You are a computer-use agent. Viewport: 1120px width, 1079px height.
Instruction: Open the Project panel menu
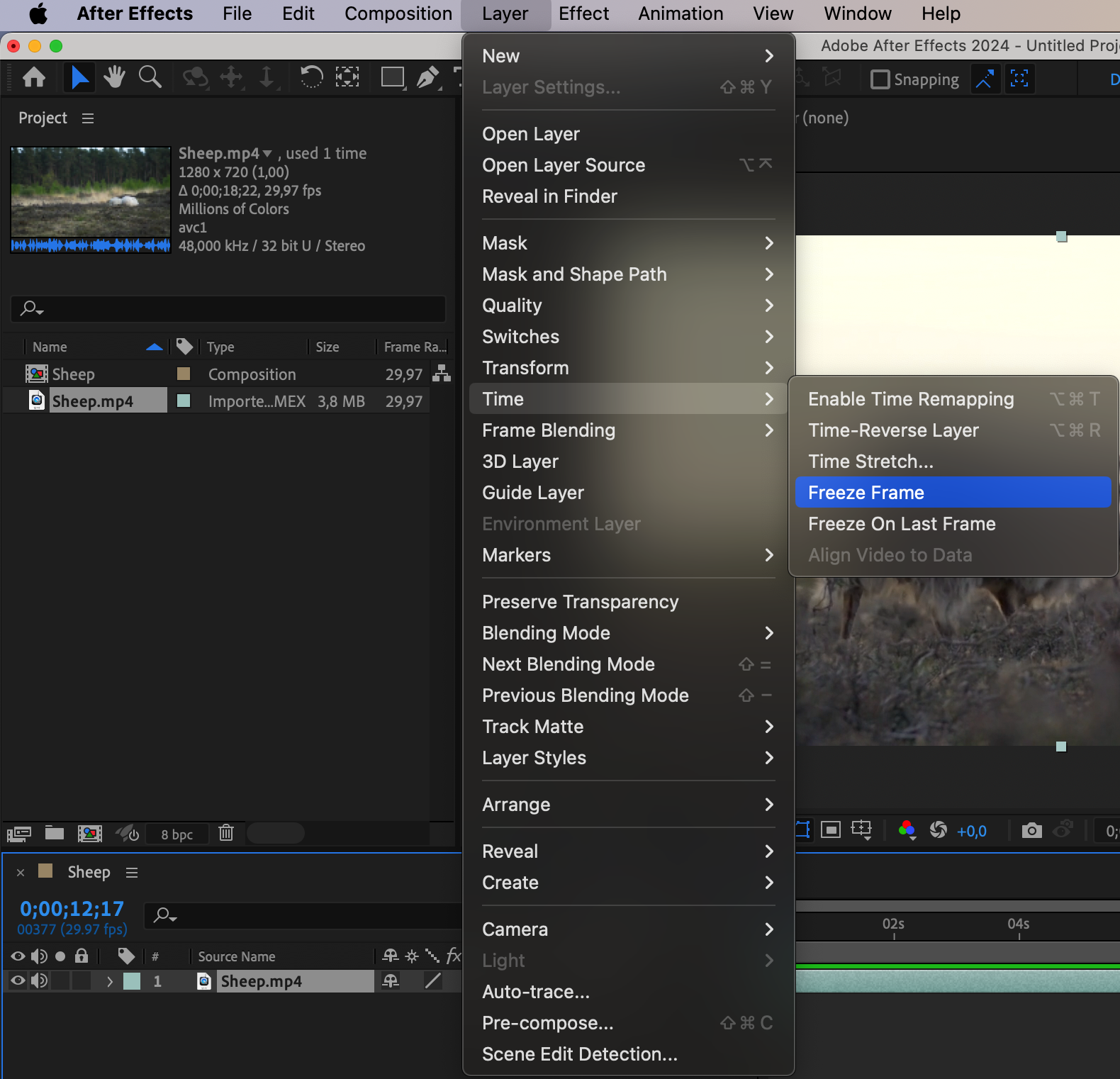[x=88, y=118]
